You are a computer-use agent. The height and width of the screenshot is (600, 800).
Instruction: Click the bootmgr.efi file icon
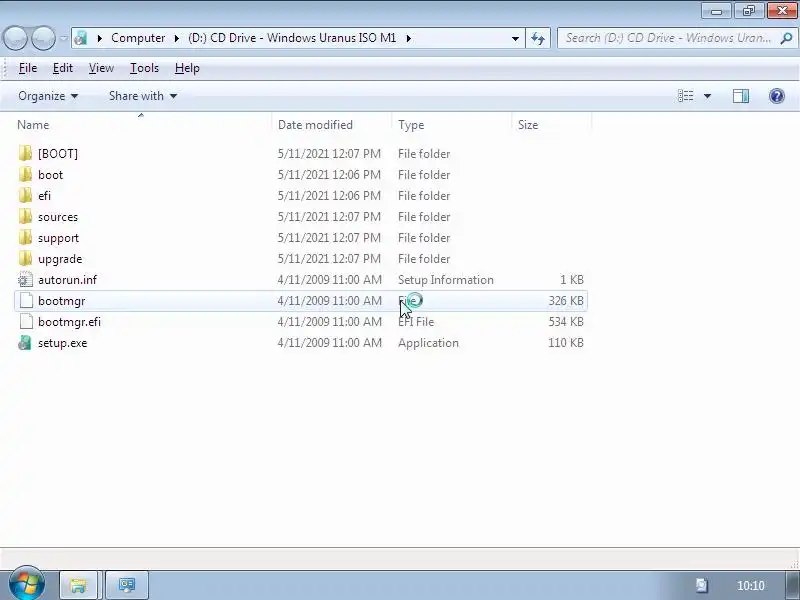point(26,321)
